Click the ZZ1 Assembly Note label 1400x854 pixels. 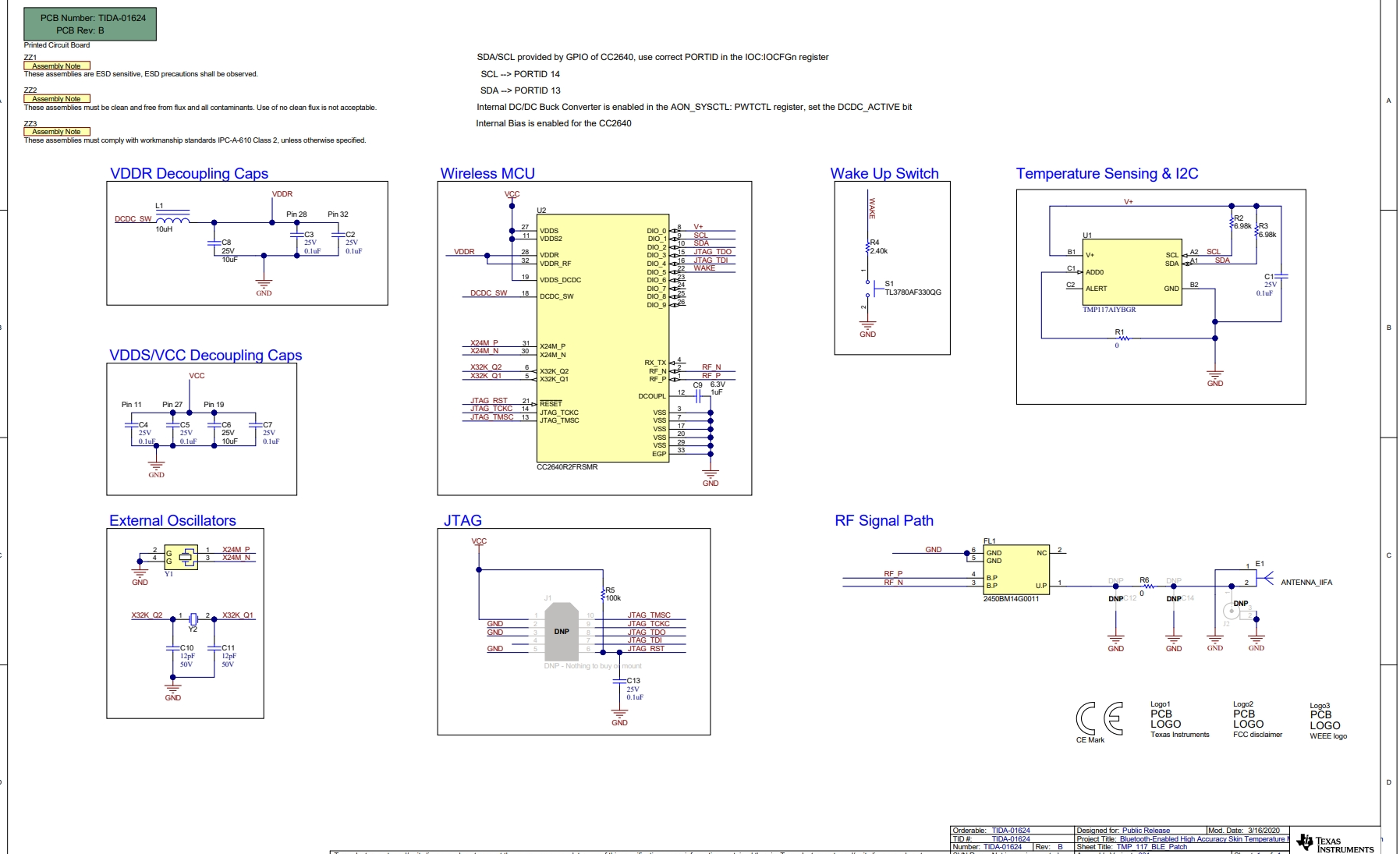57,66
